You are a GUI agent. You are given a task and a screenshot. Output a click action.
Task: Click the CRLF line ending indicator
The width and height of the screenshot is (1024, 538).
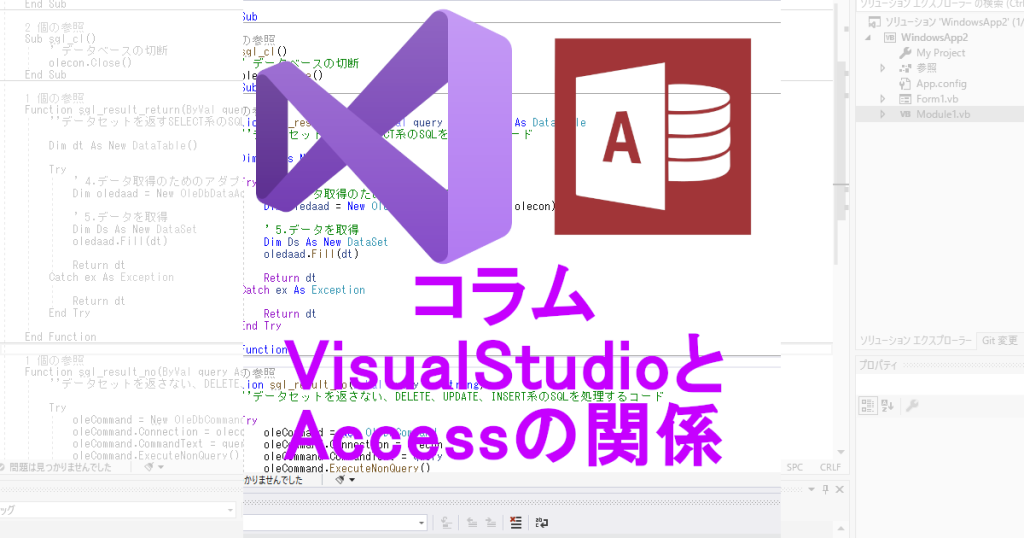829,467
